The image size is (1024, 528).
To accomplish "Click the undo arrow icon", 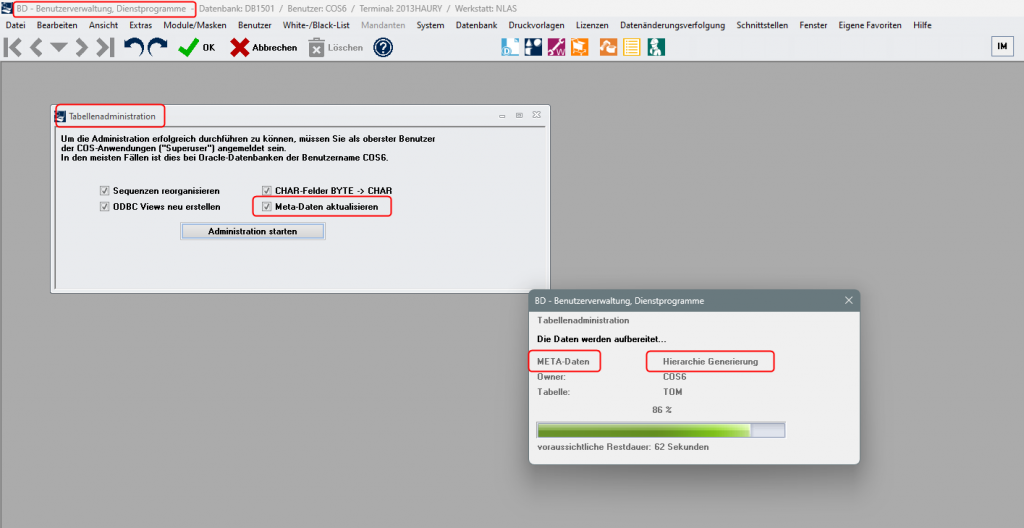I will pos(133,47).
